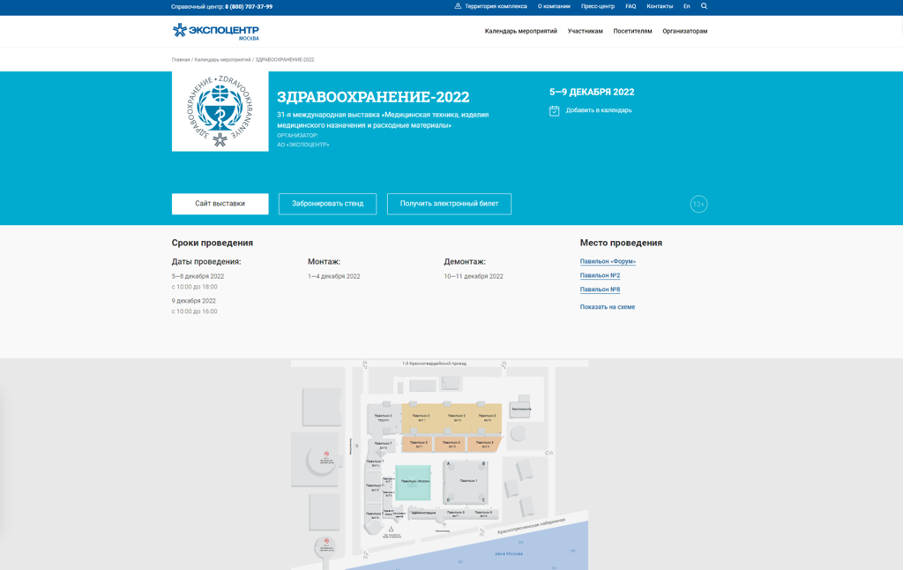Open the Павильон №2 venue link
The image size is (904, 570).
600,275
